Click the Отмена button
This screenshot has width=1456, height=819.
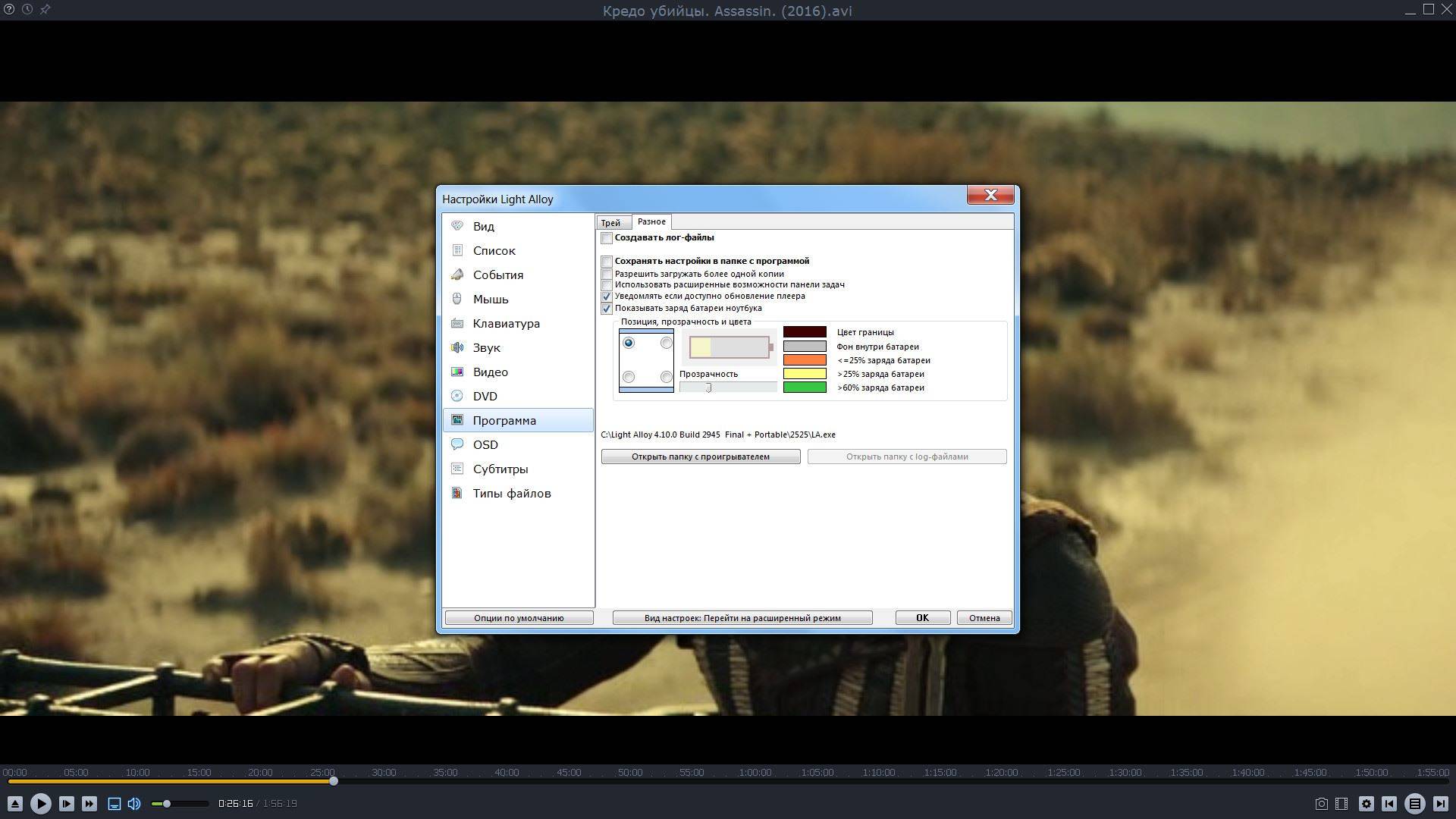click(984, 618)
